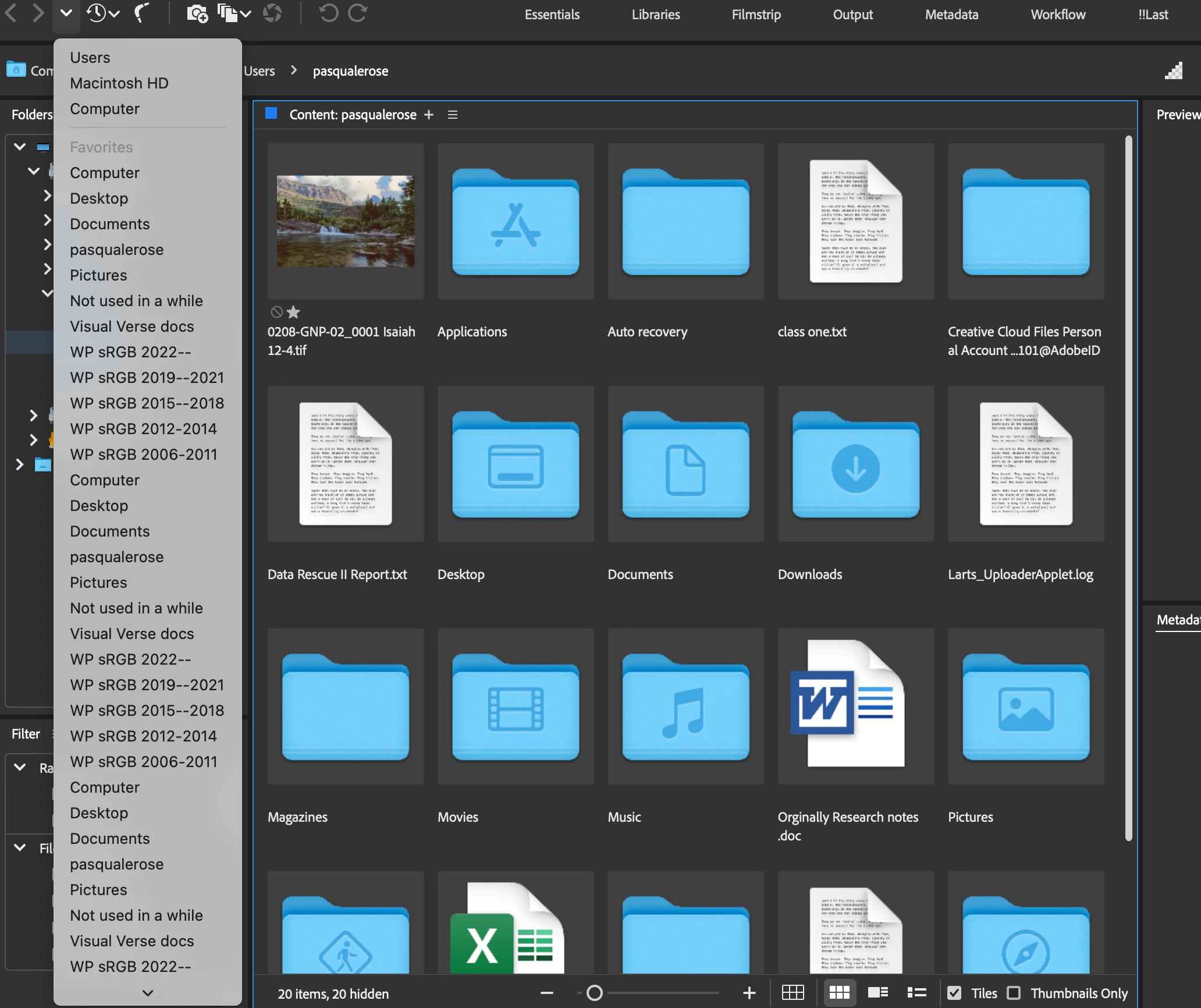Open the refine/batch files dropdown
Screen dimensions: 1201x1008
pos(234,13)
